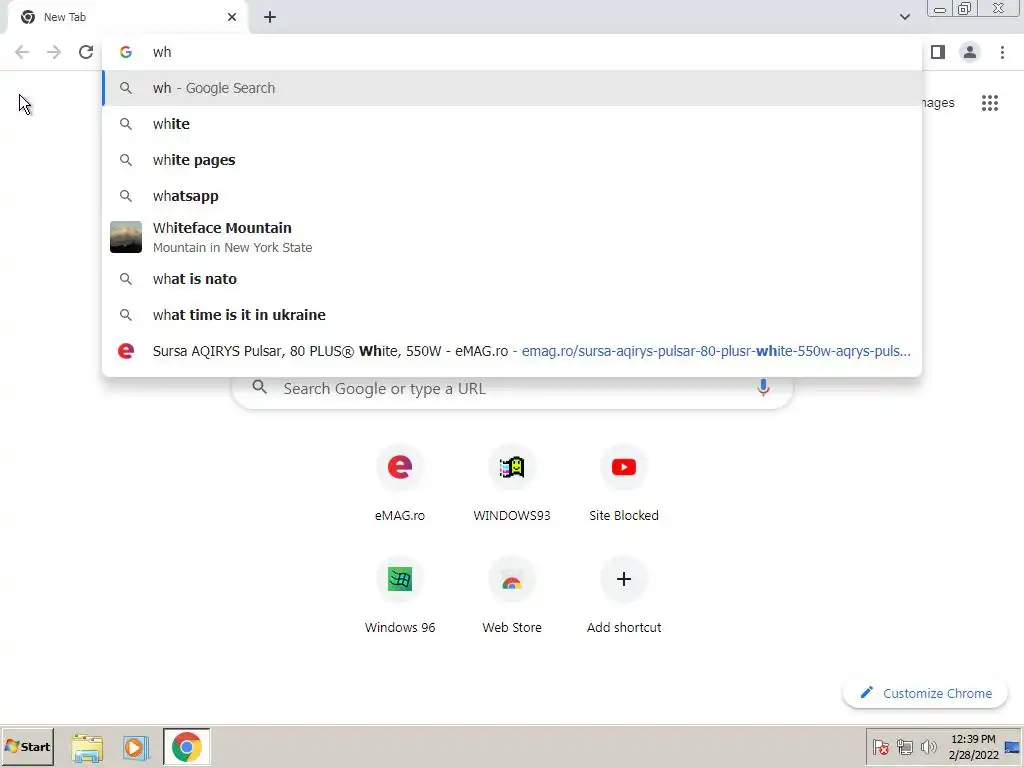Start voice search with the microphone icon

(x=763, y=388)
